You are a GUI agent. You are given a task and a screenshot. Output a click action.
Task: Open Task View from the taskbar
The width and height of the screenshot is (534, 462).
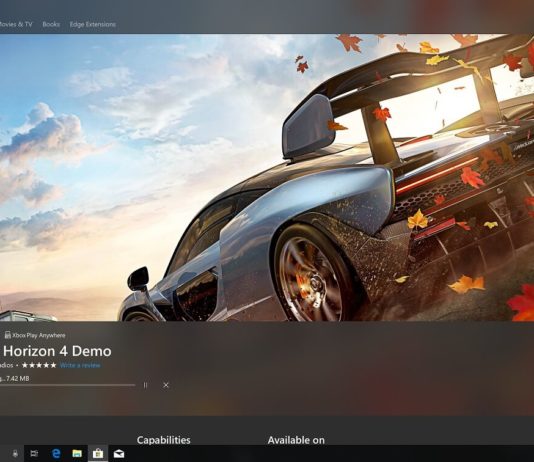point(34,453)
